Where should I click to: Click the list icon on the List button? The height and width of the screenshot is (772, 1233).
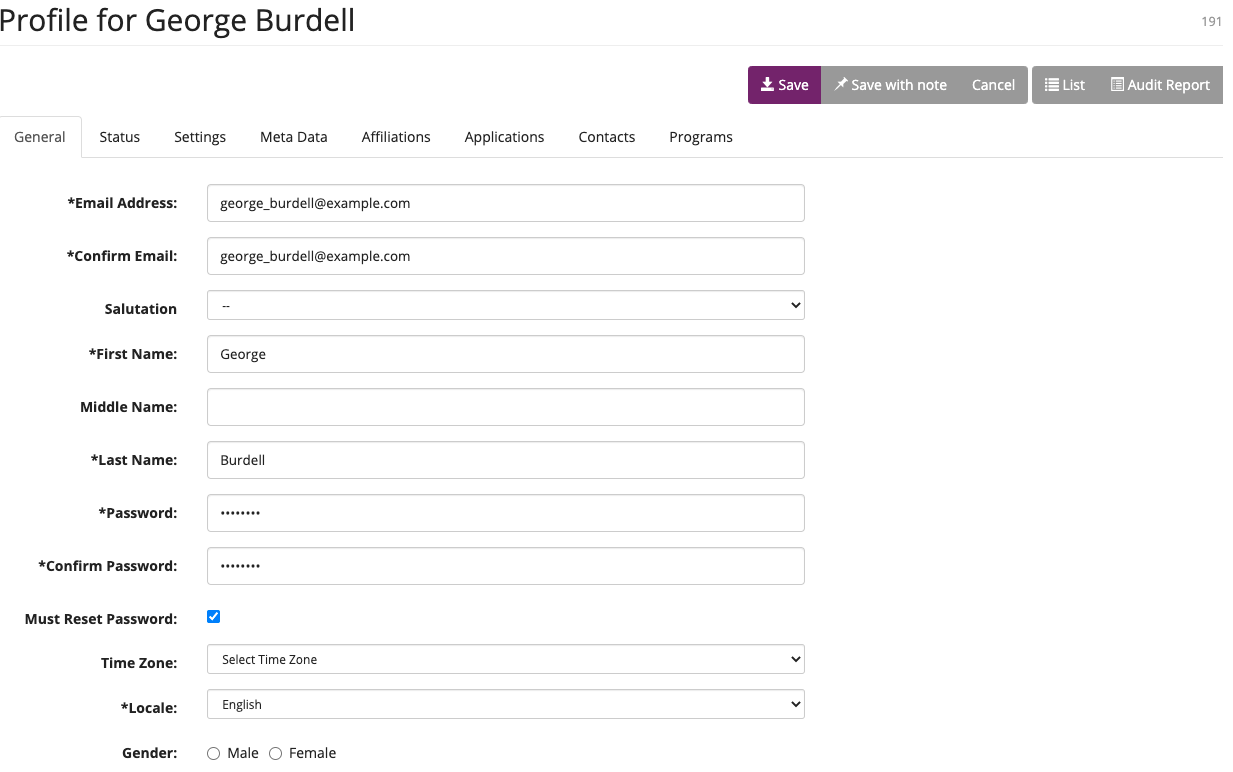coord(1052,85)
